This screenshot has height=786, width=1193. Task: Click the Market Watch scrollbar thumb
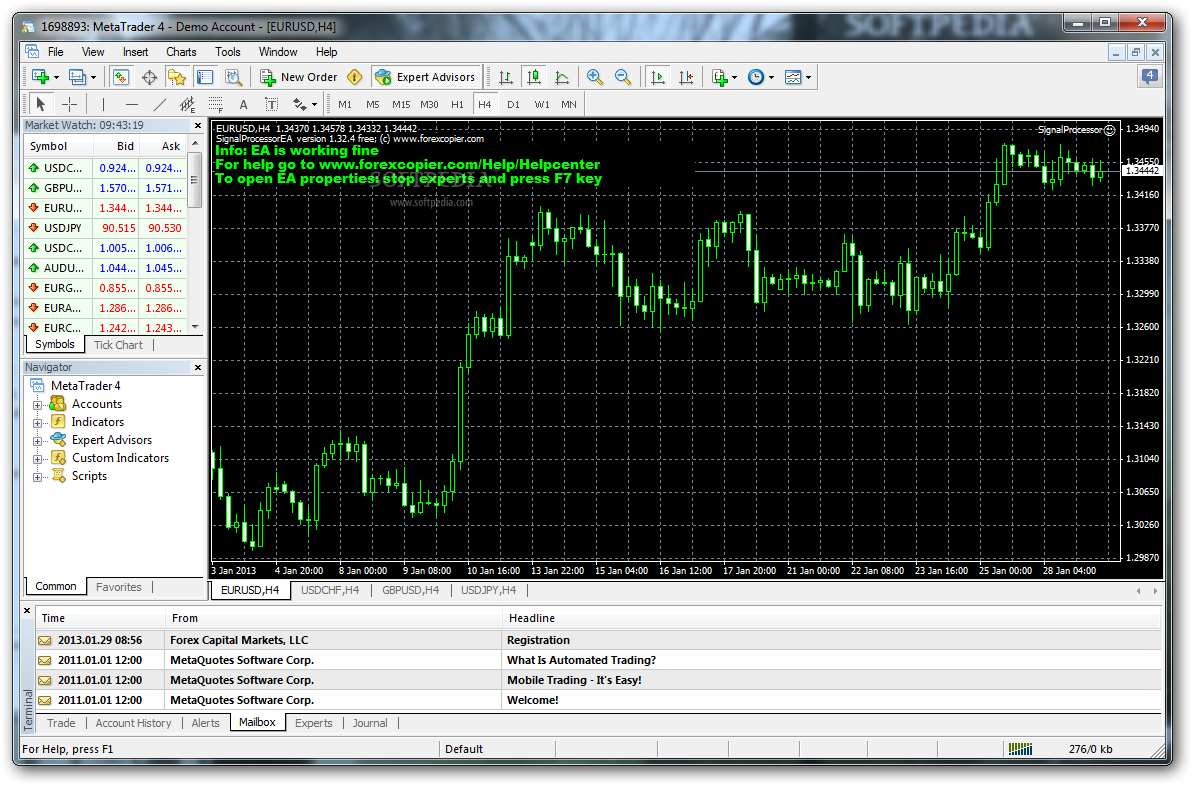[195, 180]
